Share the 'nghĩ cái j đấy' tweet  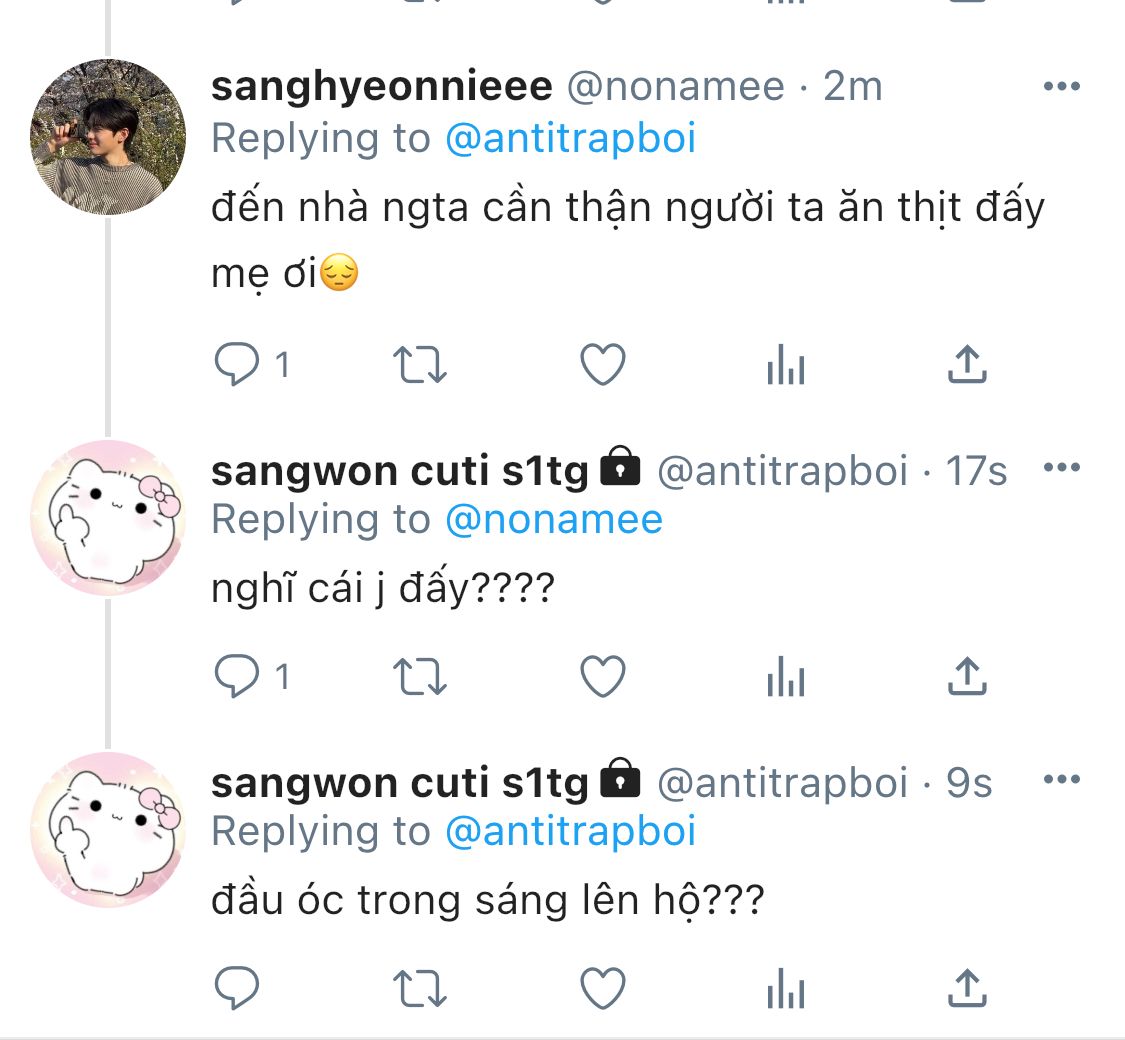click(x=967, y=678)
